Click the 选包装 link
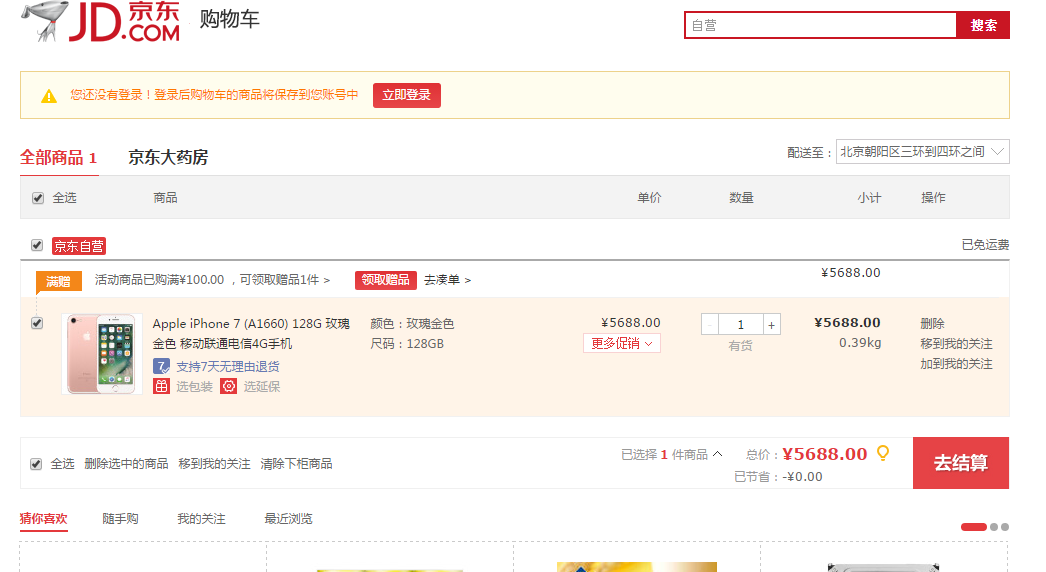The image size is (1046, 572). coord(194,386)
